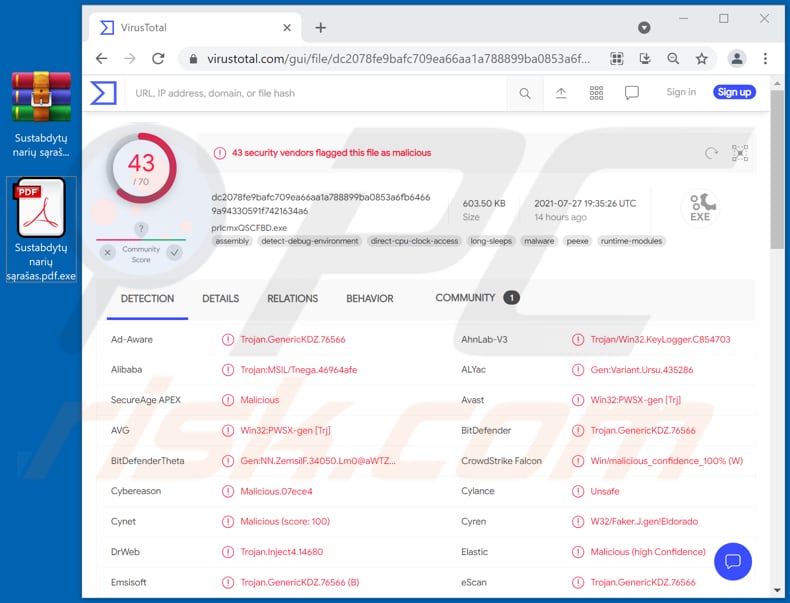Bookmark this page with star icon

pyautogui.click(x=701, y=59)
